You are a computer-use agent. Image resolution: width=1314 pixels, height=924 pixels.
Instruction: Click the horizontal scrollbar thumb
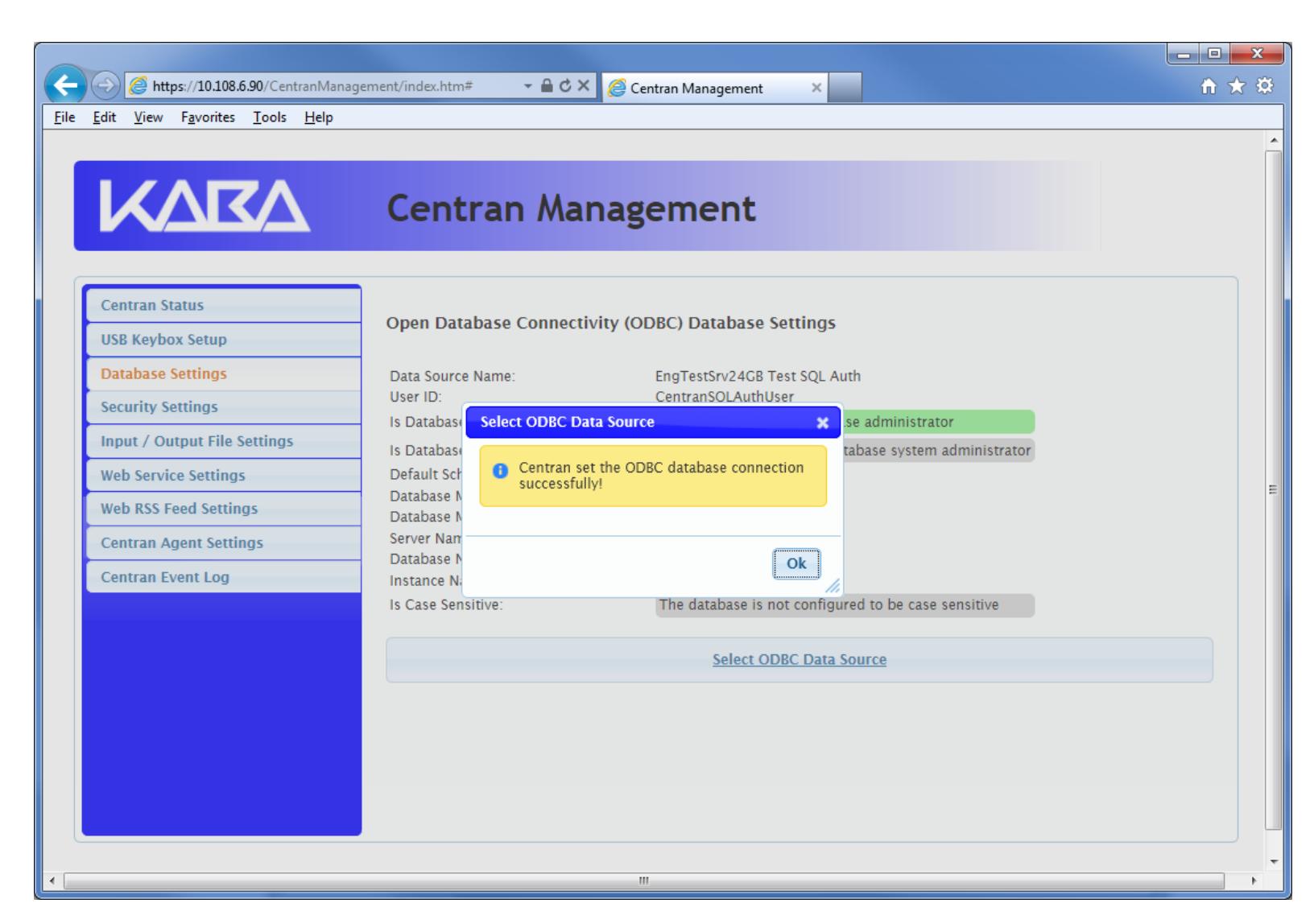pos(643,881)
